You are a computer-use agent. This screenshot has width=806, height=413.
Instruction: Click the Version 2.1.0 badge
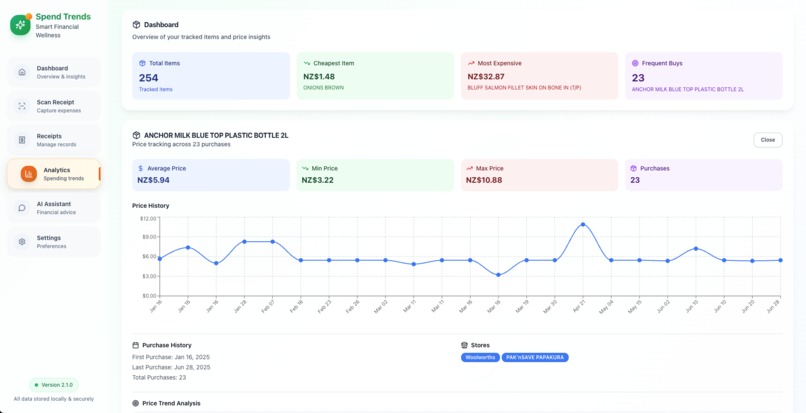pos(54,385)
